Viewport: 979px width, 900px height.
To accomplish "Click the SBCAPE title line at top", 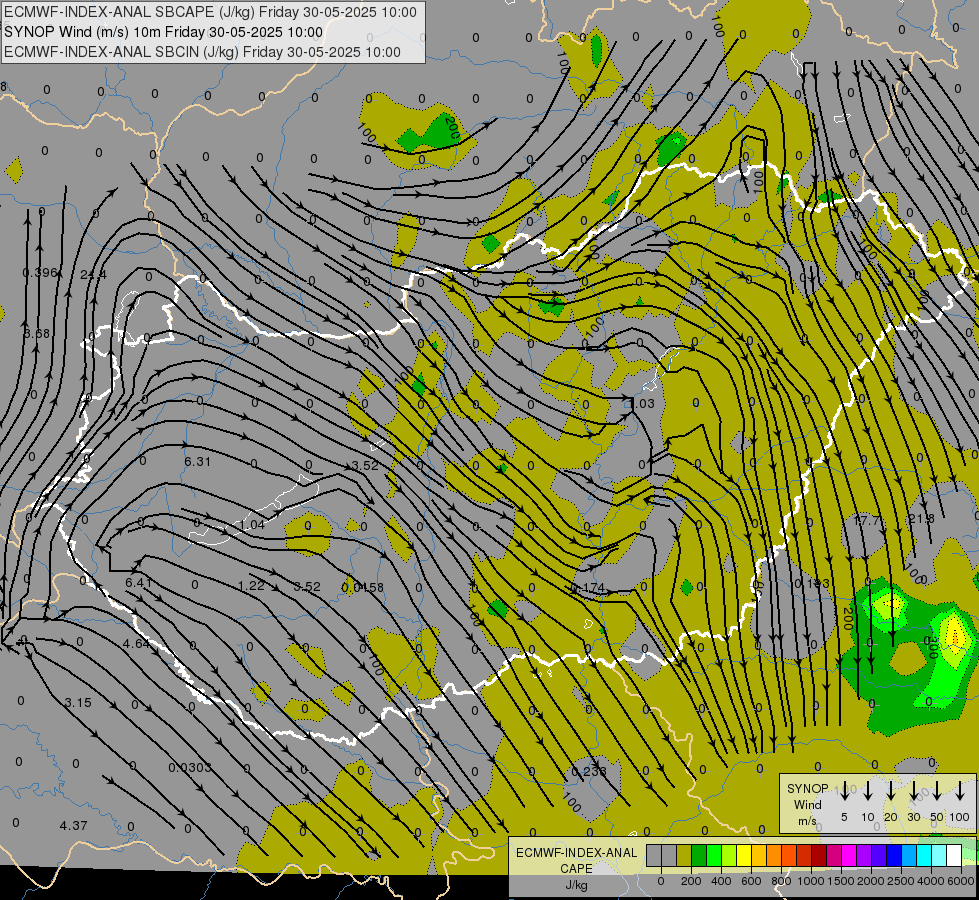I will tap(210, 12).
